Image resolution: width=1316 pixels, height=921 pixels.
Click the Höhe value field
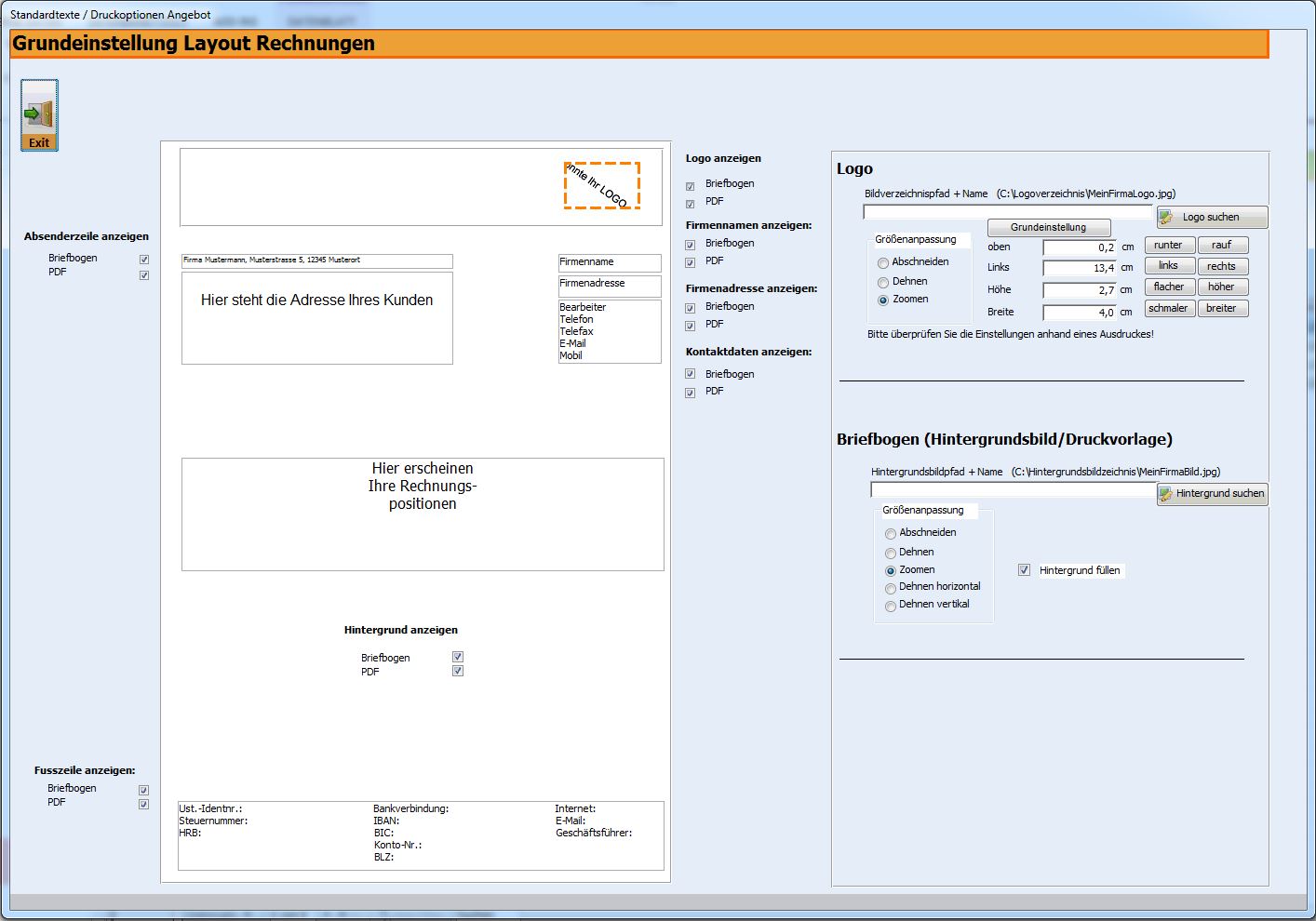click(x=1080, y=290)
